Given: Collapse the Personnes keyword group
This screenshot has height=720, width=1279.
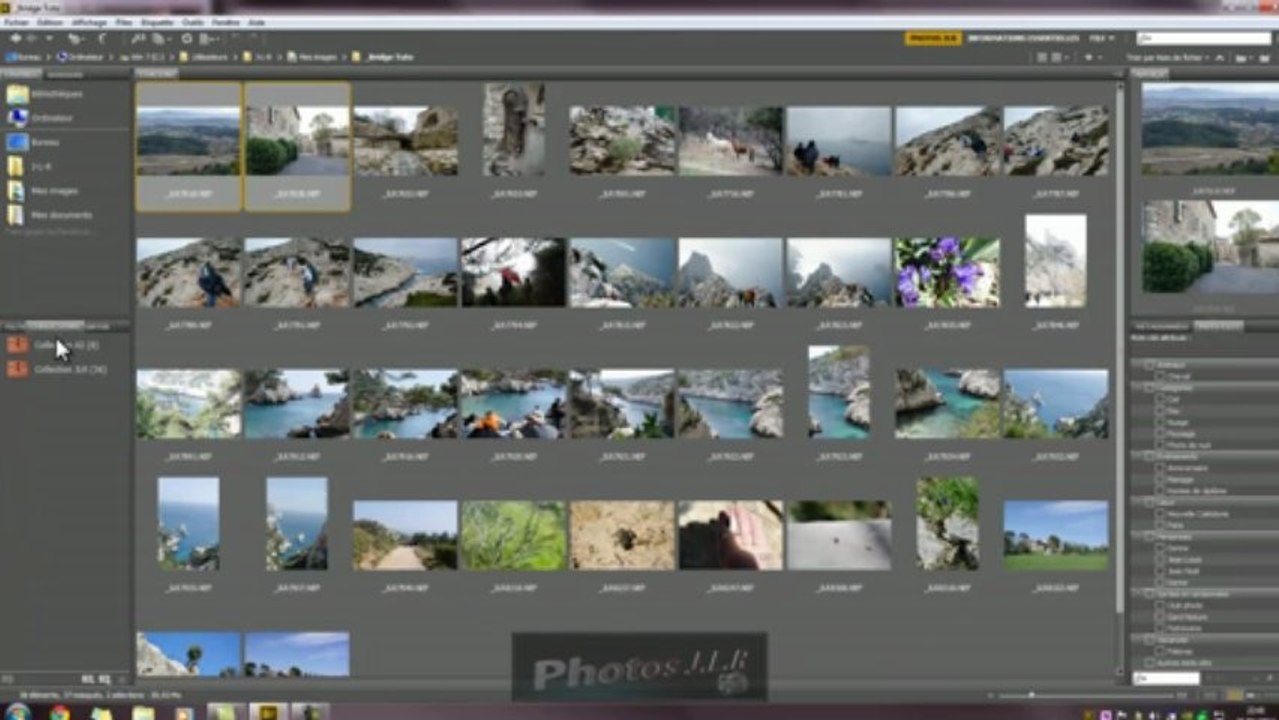Looking at the screenshot, I should coord(1135,537).
